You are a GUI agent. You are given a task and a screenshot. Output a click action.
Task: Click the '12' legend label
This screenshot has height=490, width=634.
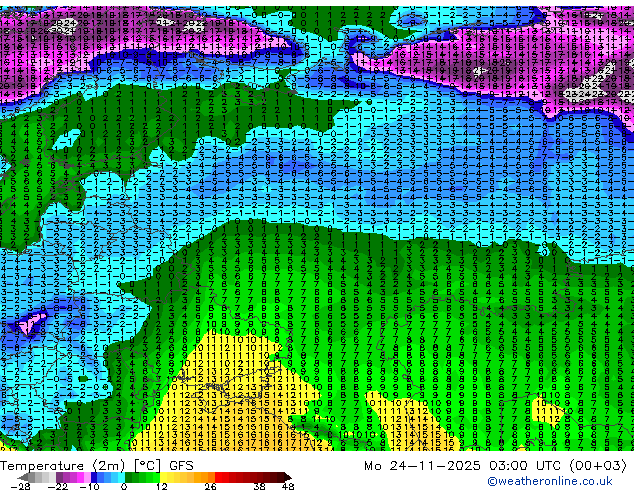click(162, 486)
